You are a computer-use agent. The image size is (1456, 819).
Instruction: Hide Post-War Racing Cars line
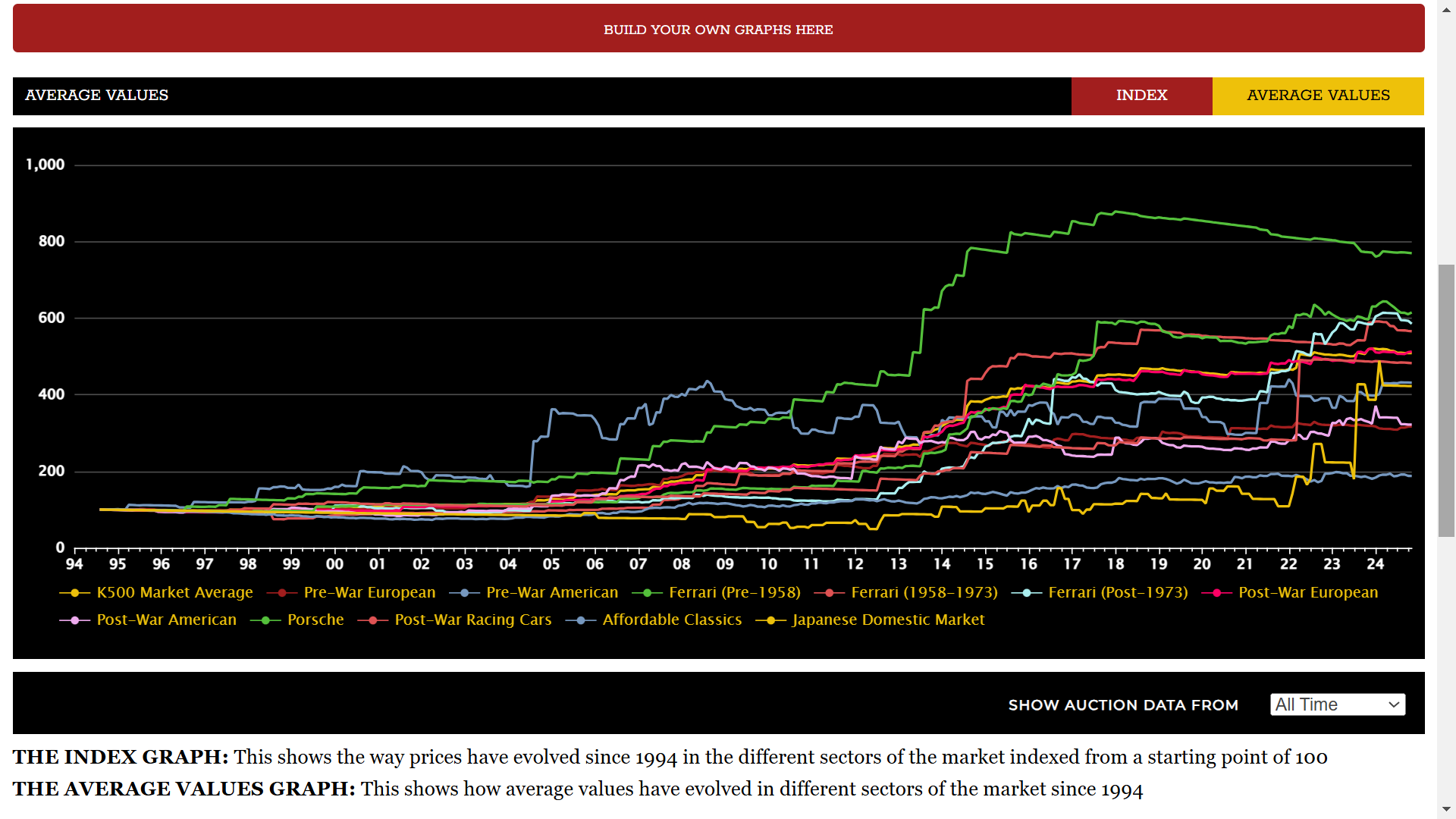[x=472, y=620]
